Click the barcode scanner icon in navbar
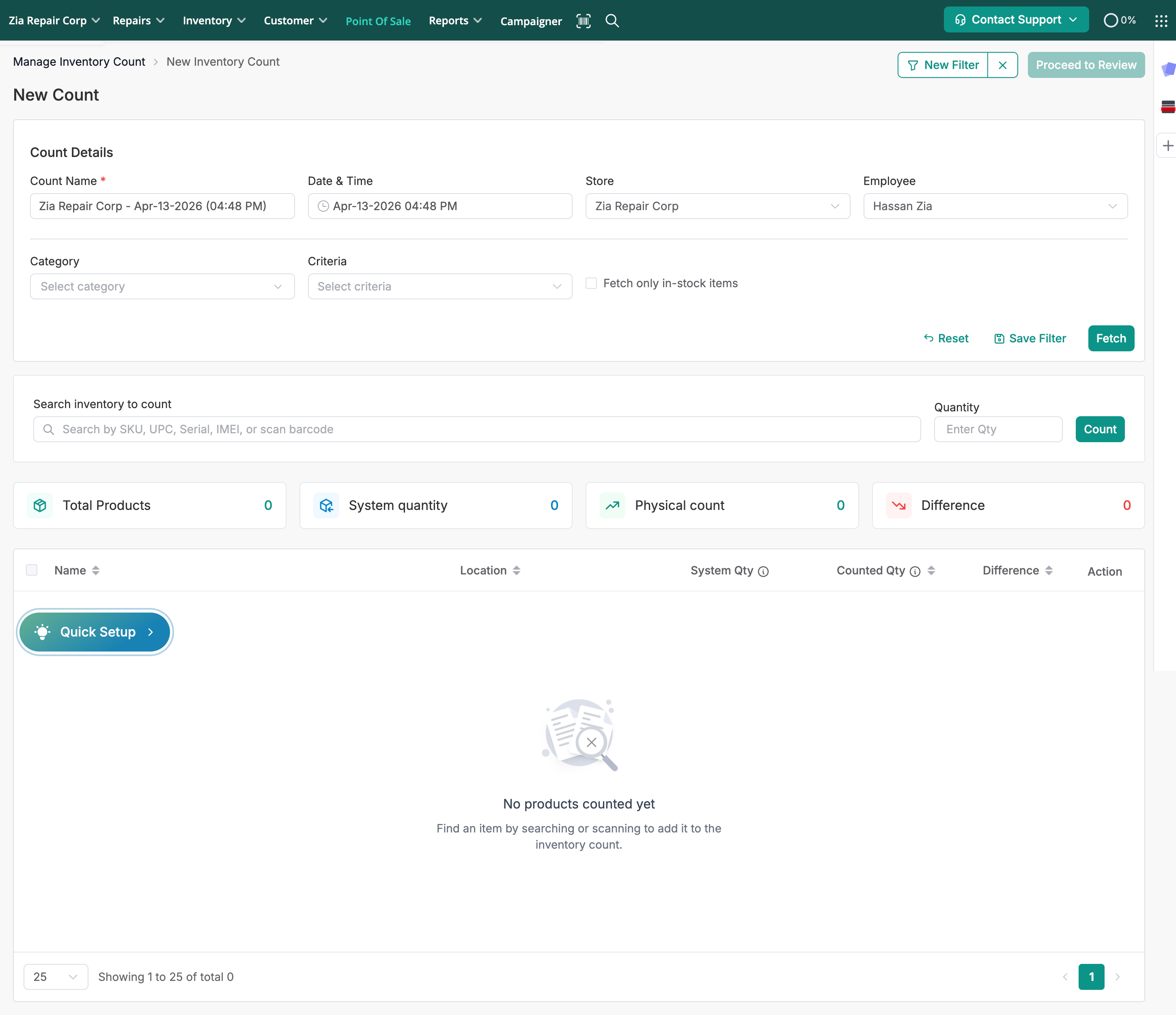Screen dimensions: 1176x1015 [583, 21]
